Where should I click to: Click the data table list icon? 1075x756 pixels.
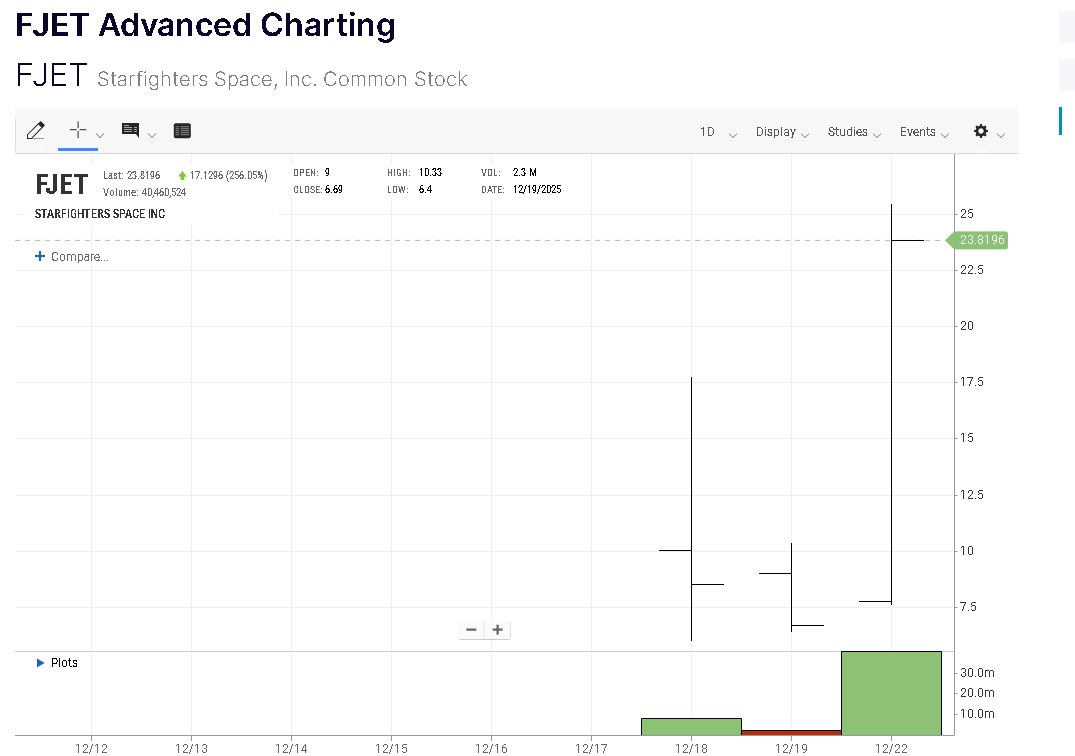click(182, 131)
